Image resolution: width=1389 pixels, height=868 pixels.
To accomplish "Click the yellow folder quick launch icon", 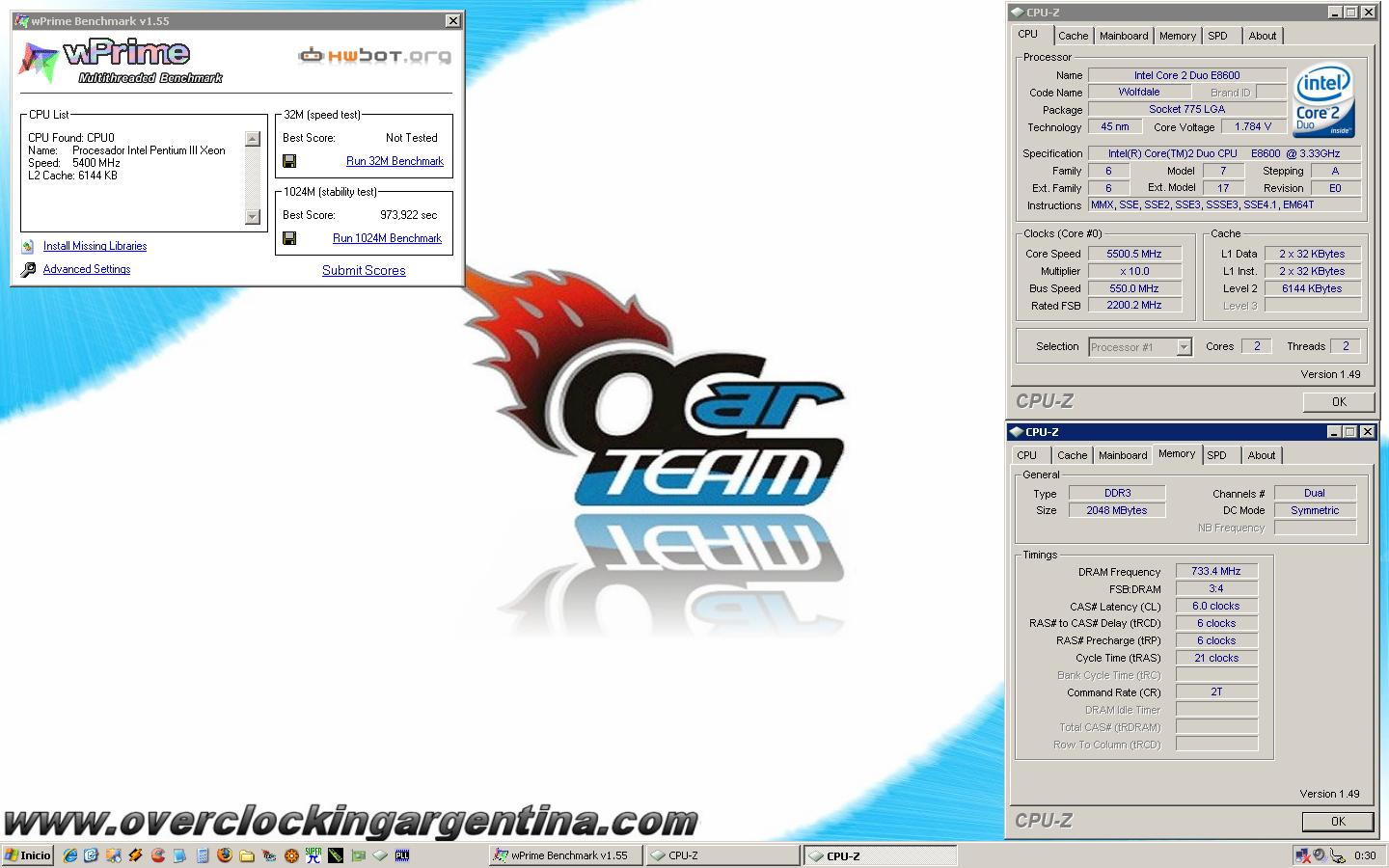I will coord(247,856).
